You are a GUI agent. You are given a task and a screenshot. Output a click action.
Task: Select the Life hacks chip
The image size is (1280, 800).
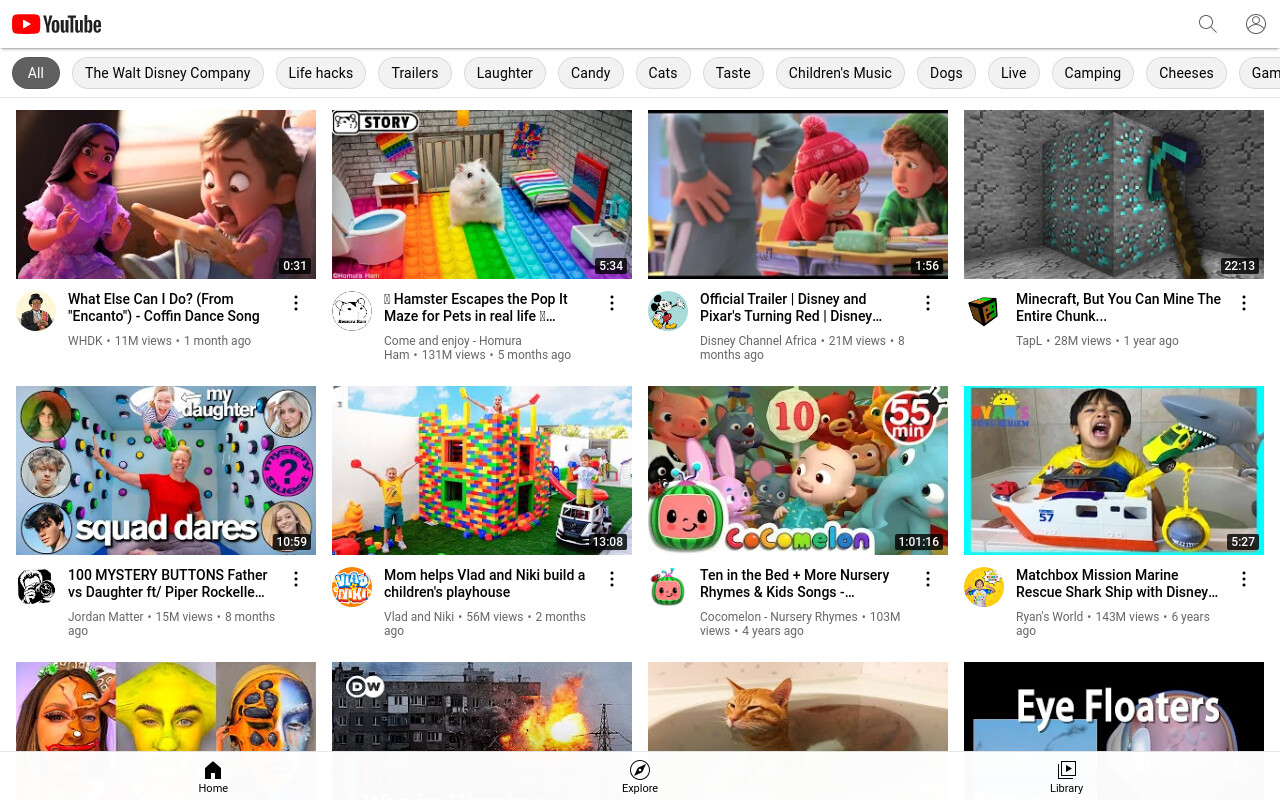321,73
